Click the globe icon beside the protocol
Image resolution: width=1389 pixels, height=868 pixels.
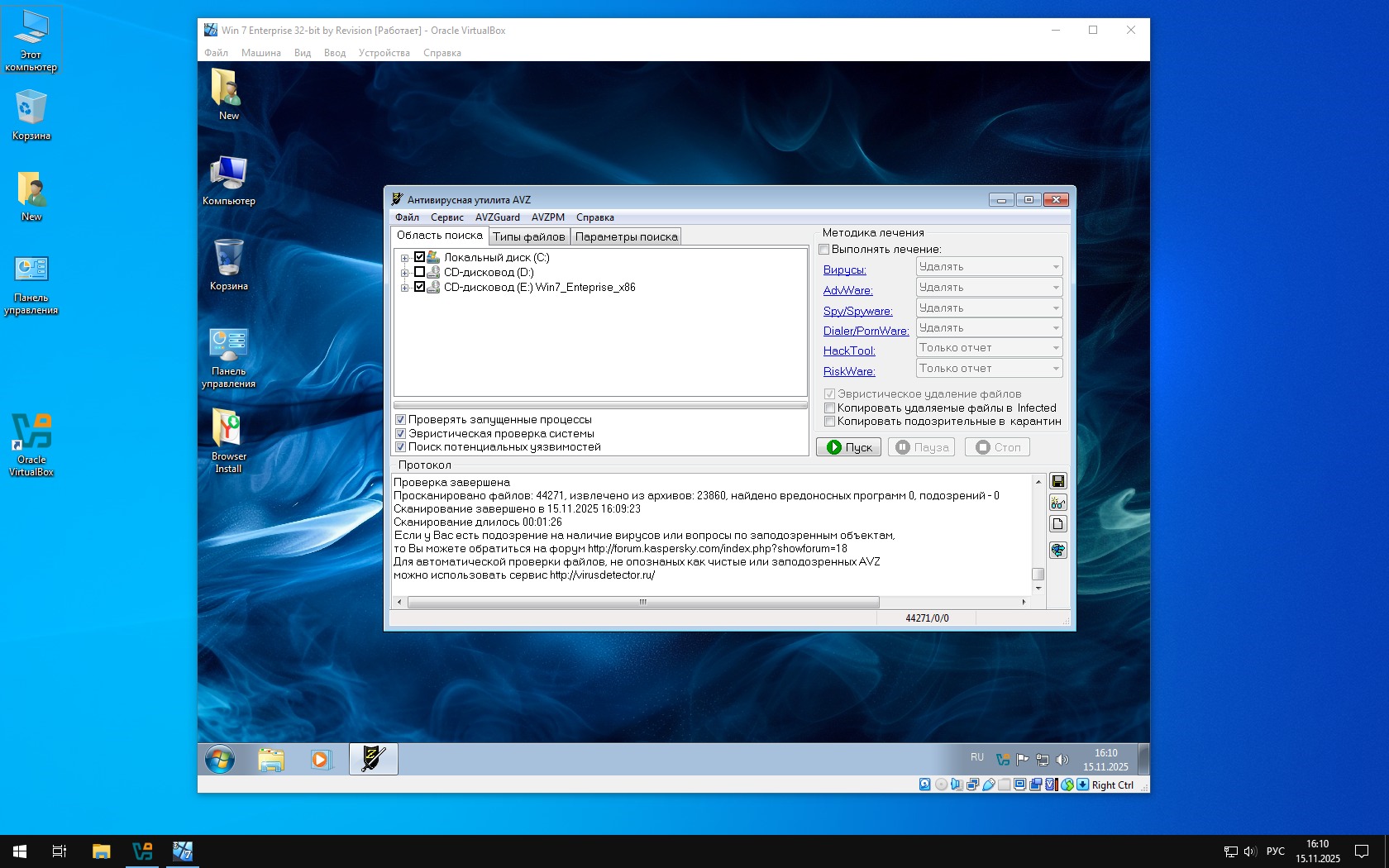coord(1057,550)
